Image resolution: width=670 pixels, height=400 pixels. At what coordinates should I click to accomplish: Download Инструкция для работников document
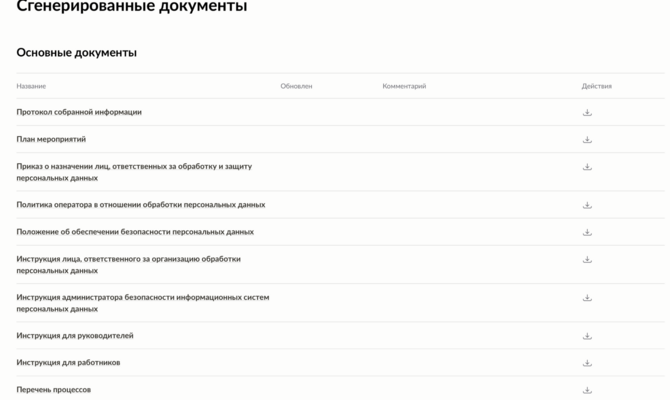point(587,363)
